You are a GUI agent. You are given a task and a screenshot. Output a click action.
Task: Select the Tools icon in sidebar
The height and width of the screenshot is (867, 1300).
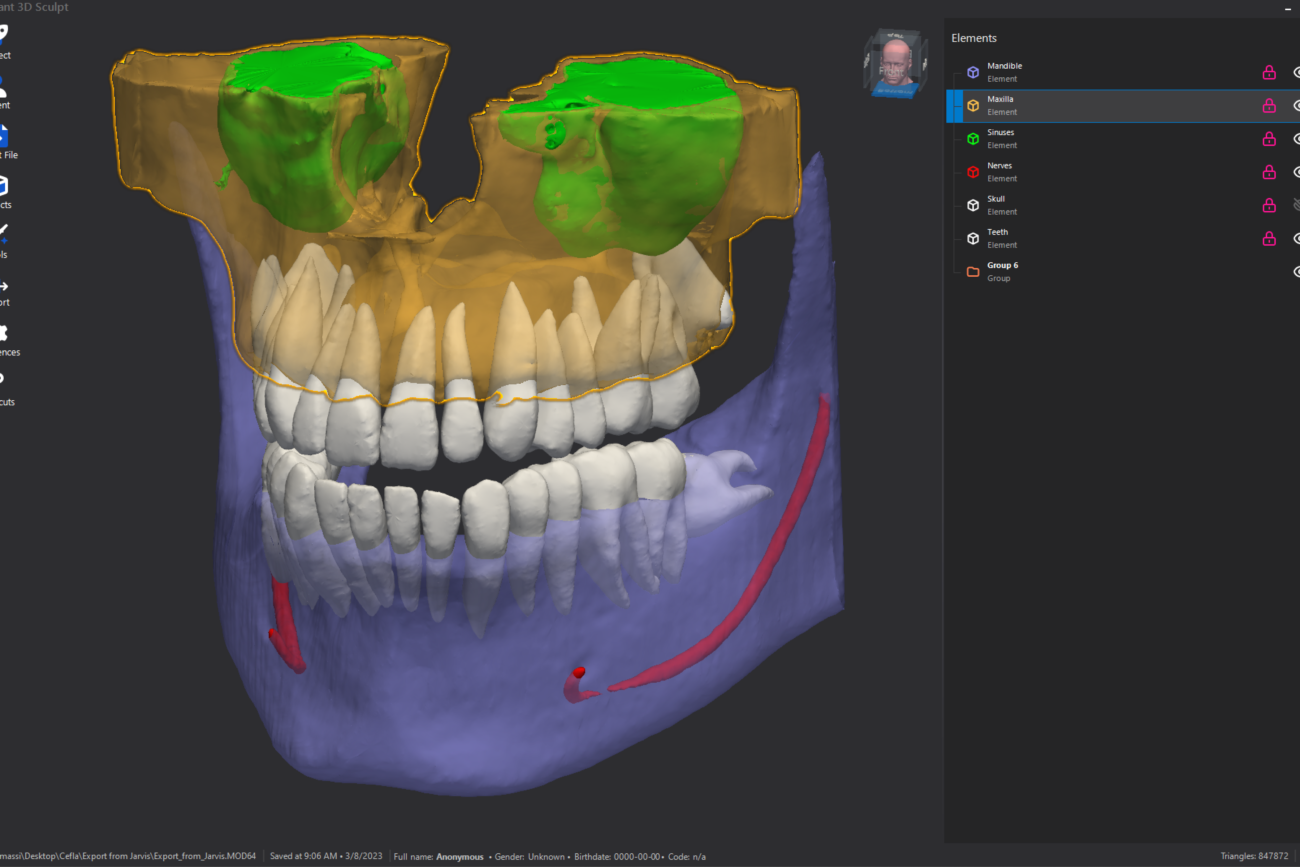[x=4, y=235]
